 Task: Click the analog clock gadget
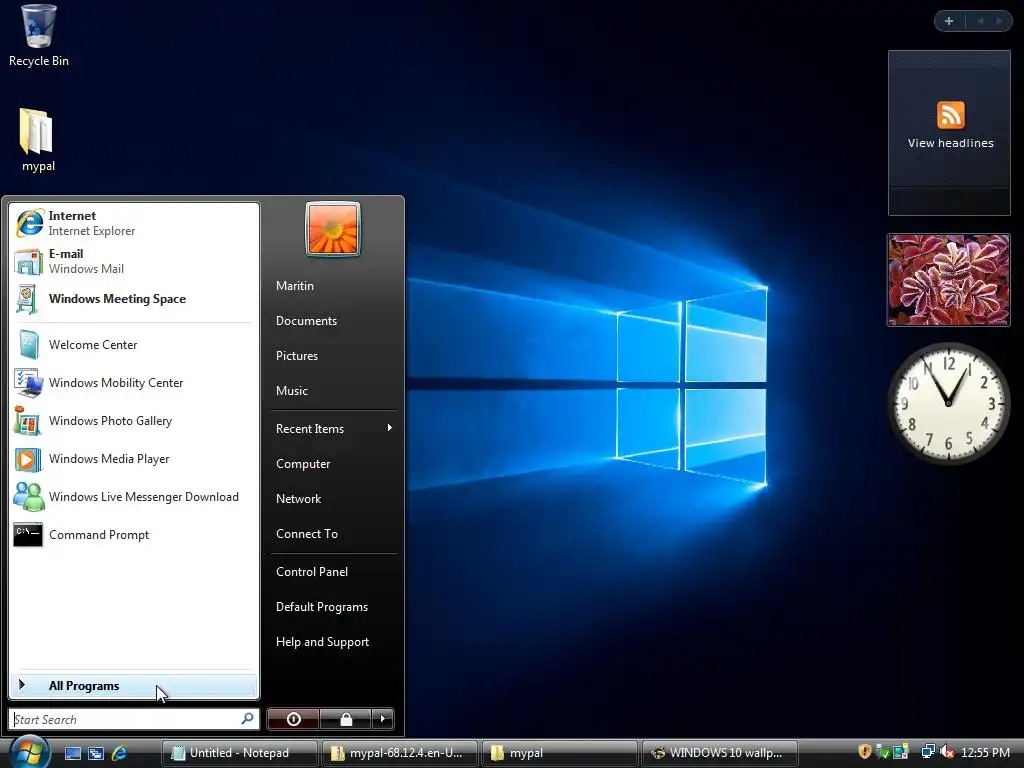(949, 403)
